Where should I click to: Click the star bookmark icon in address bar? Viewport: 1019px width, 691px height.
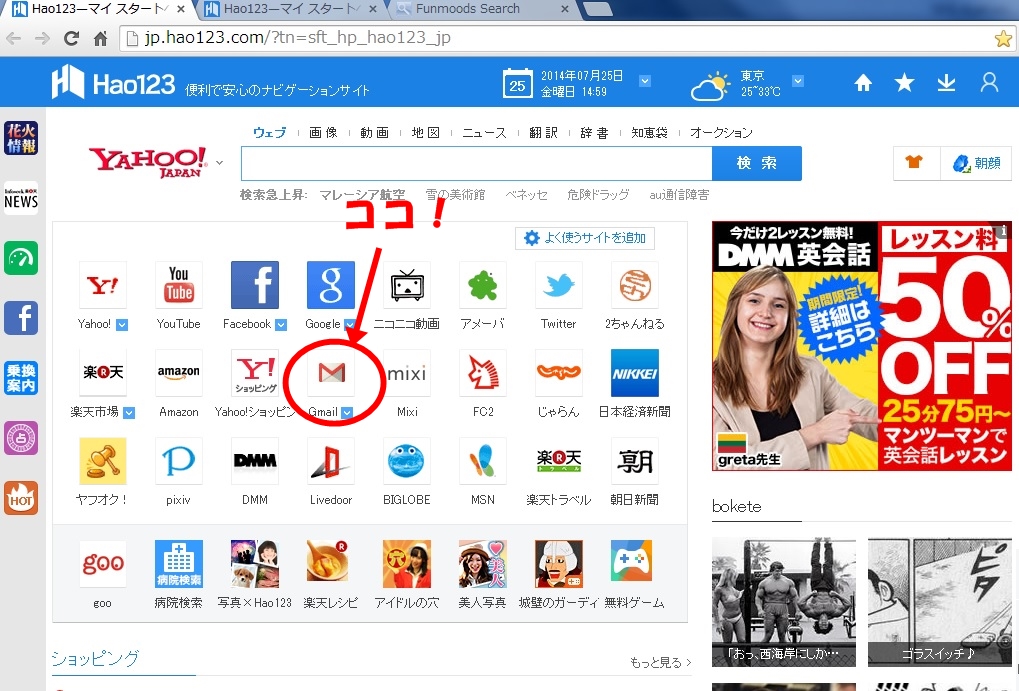pyautogui.click(x=1003, y=39)
